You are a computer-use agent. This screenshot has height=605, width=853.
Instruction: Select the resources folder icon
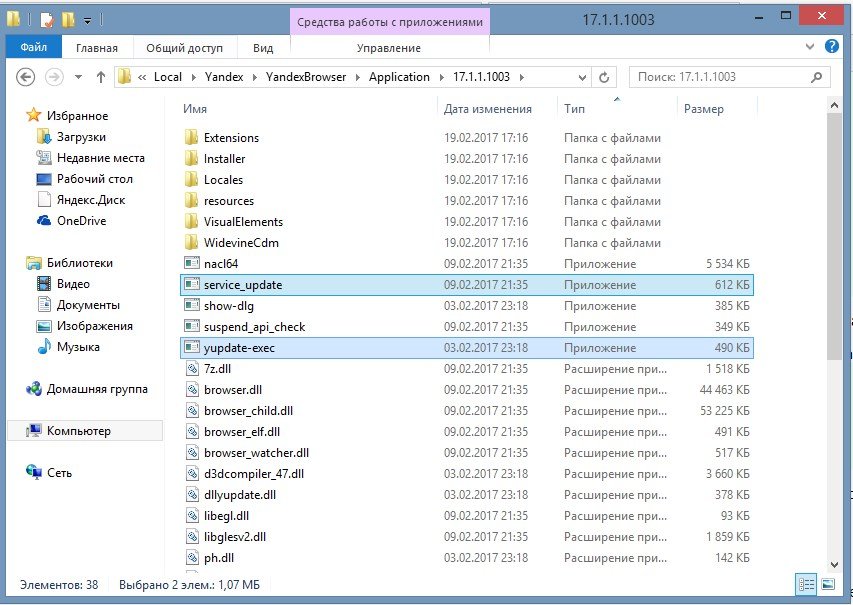point(191,200)
